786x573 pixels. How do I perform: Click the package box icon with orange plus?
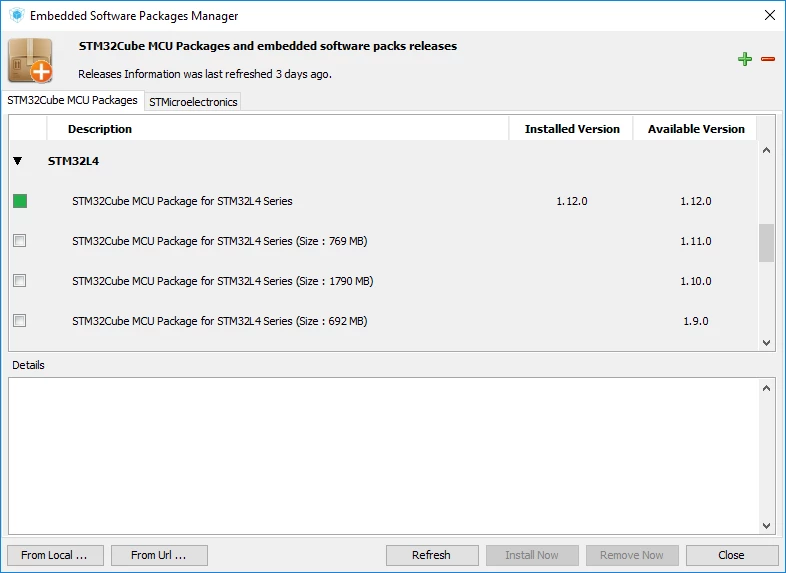click(x=31, y=60)
